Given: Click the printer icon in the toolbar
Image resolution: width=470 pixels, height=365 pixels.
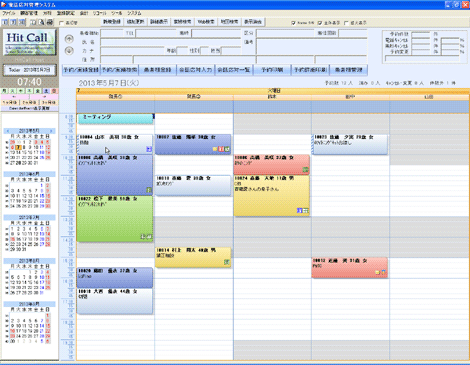Looking at the screenshot, I should 49,22.
